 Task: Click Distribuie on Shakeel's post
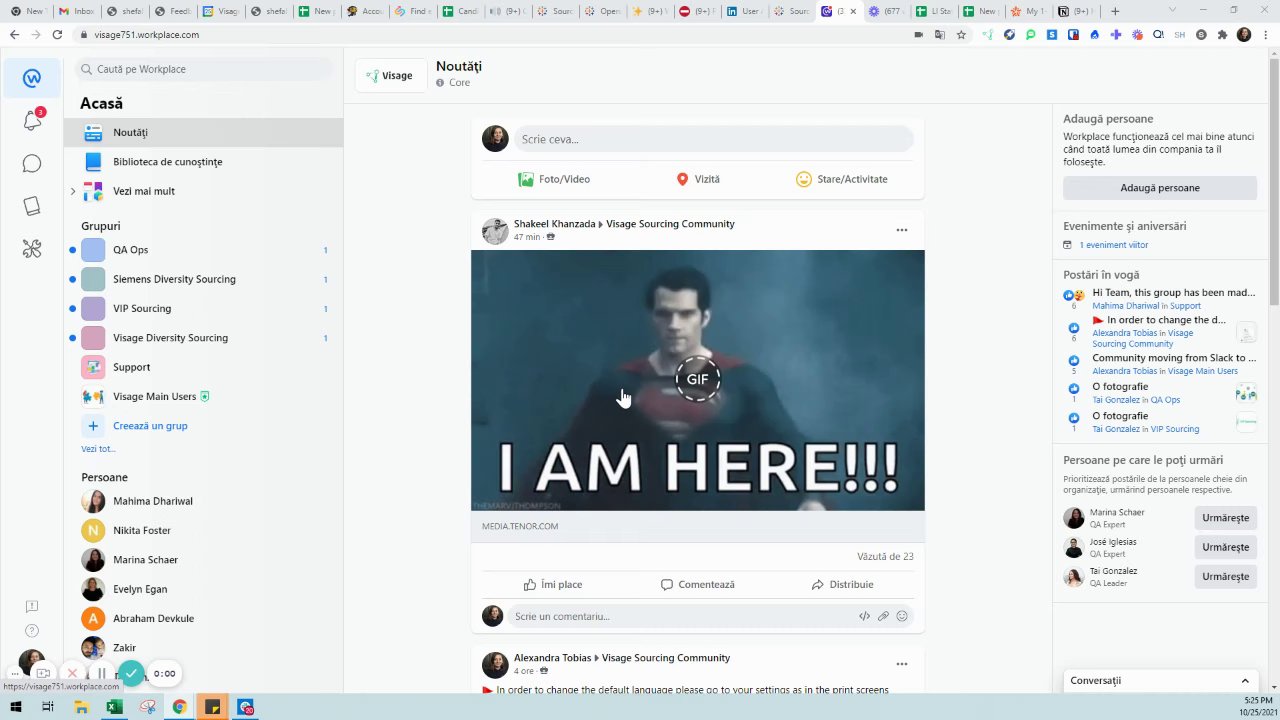tap(843, 584)
